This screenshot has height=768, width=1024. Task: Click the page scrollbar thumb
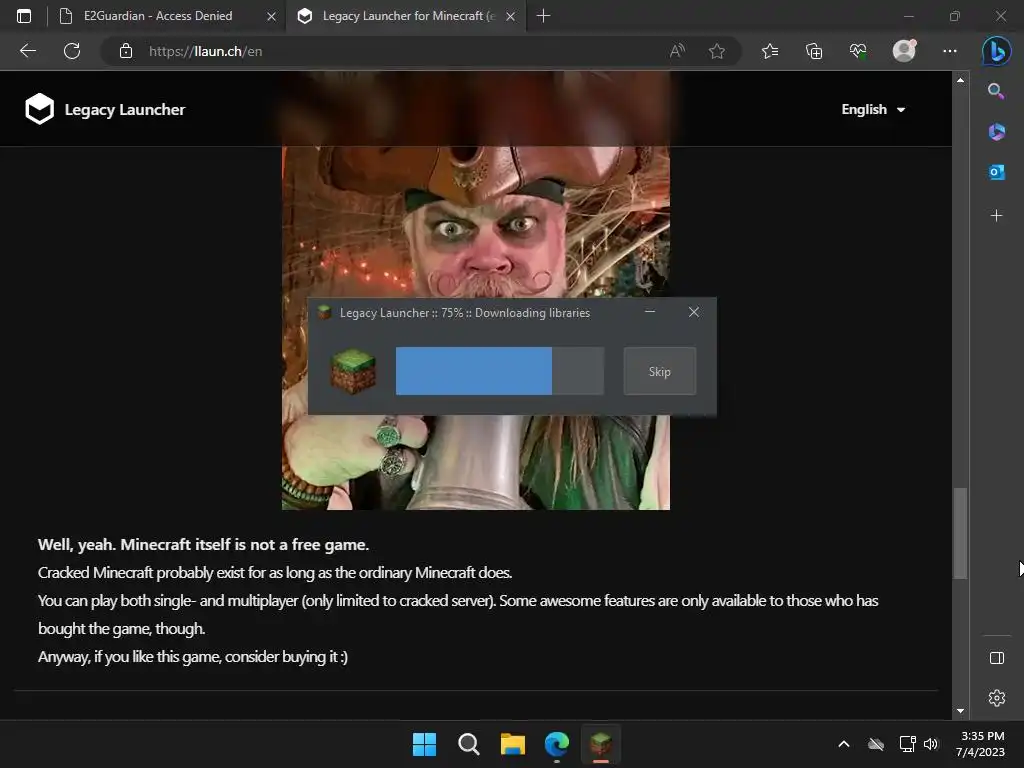point(959,534)
